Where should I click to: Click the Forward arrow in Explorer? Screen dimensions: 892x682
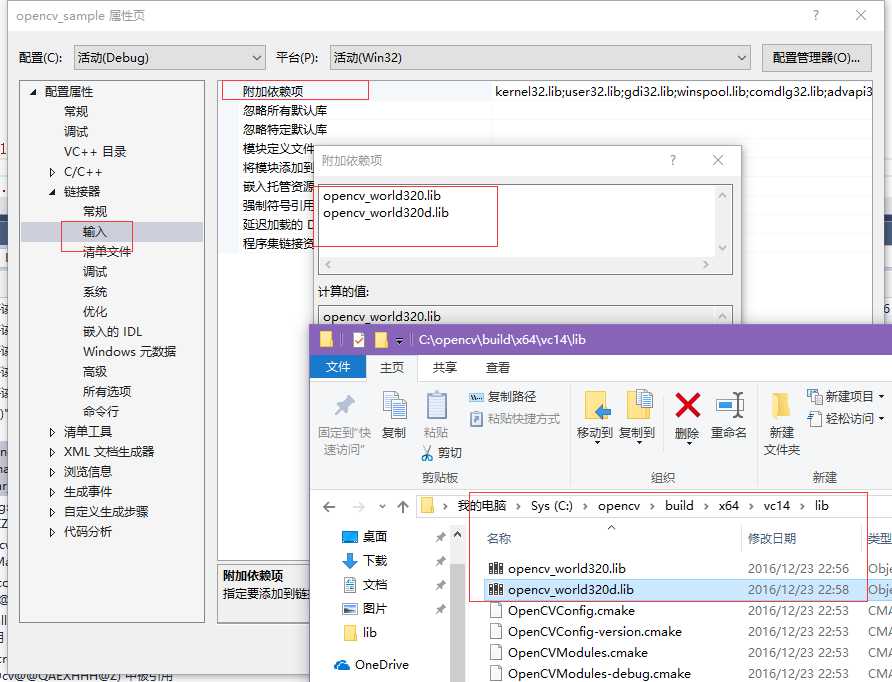[358, 506]
